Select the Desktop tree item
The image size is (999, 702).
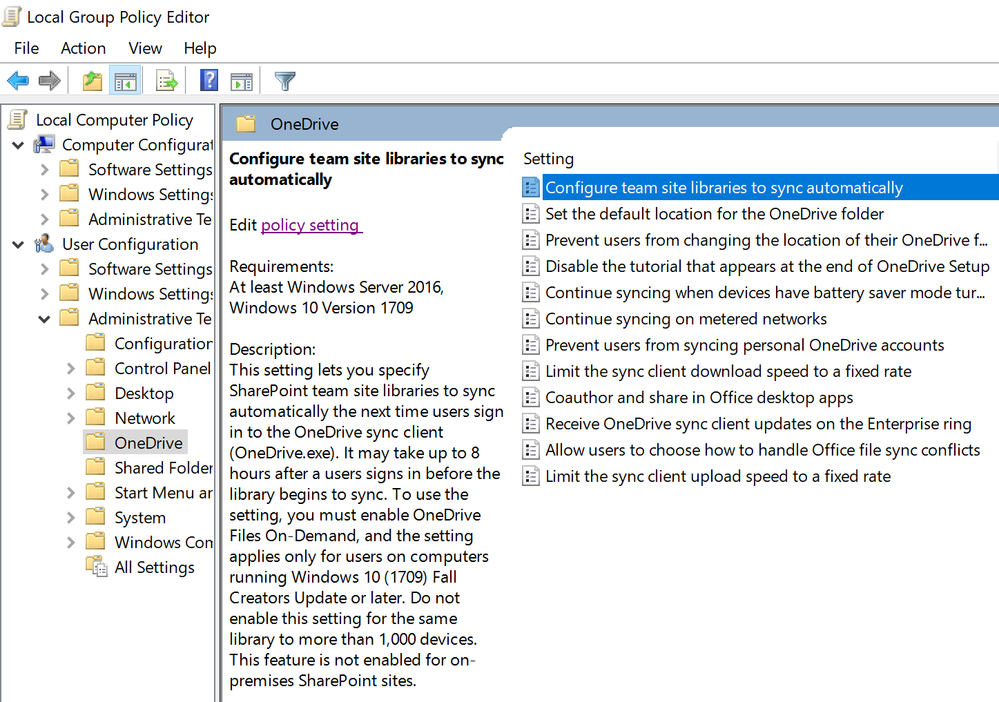(144, 393)
